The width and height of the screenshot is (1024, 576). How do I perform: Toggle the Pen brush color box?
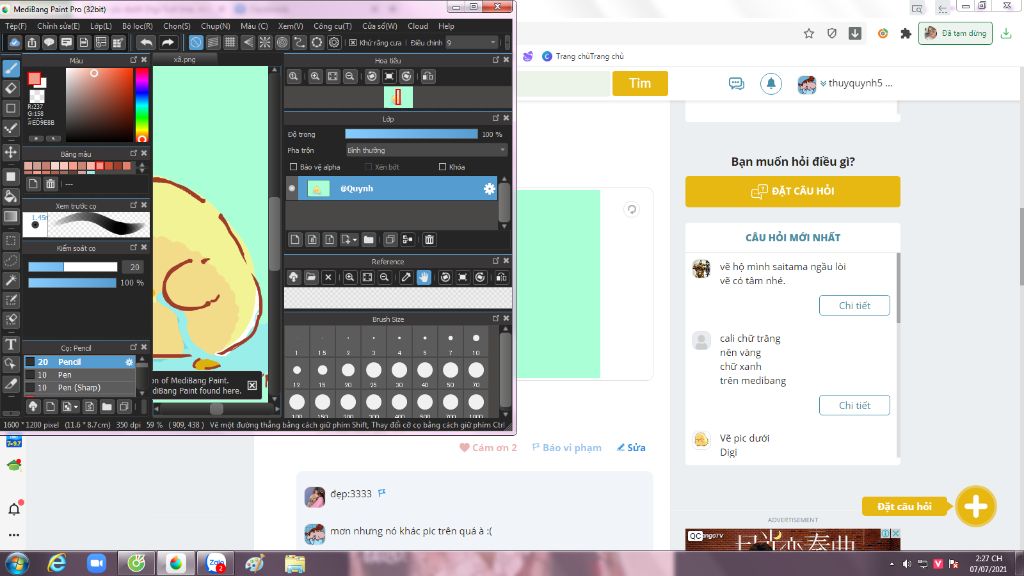tap(30, 375)
